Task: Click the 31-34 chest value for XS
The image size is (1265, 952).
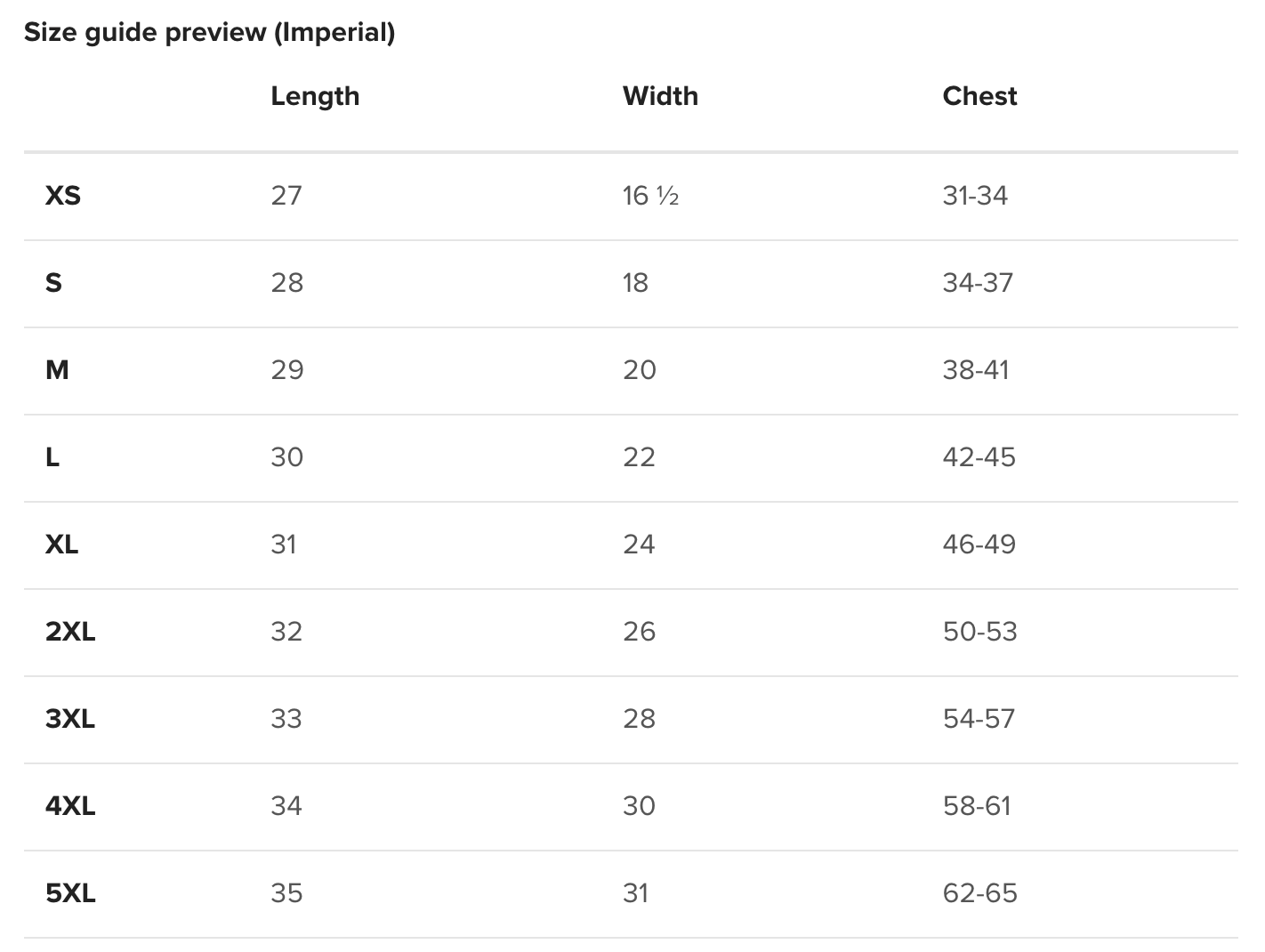Action: pyautogui.click(x=975, y=196)
